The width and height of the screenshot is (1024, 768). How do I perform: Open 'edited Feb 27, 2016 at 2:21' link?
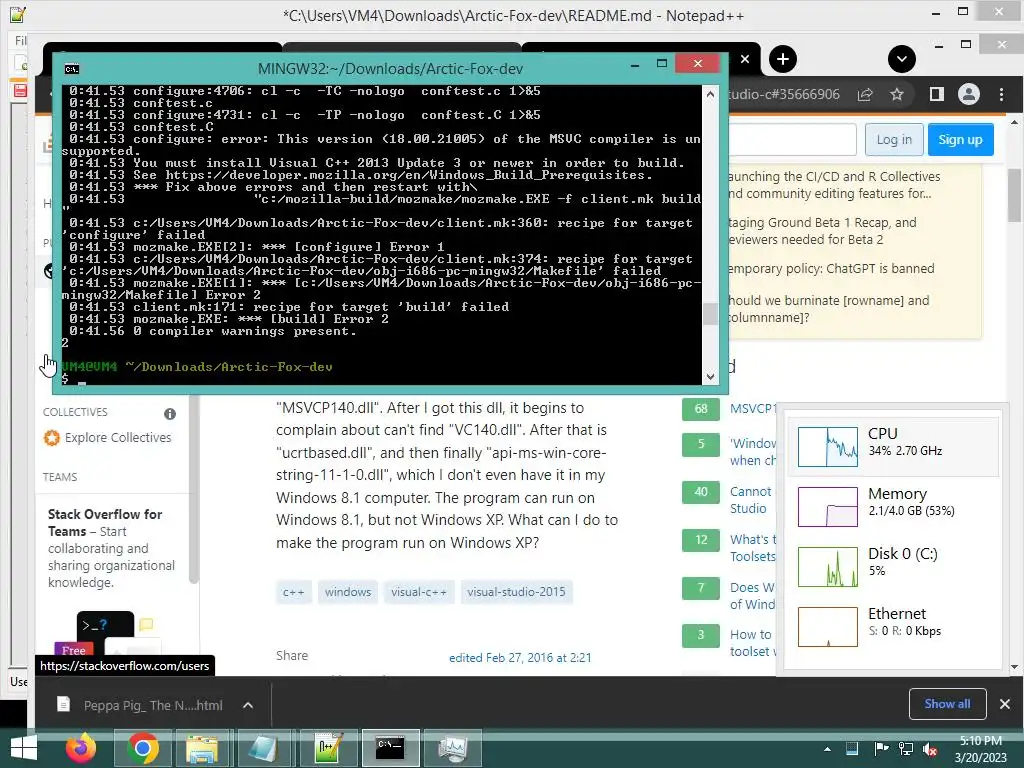coord(520,658)
